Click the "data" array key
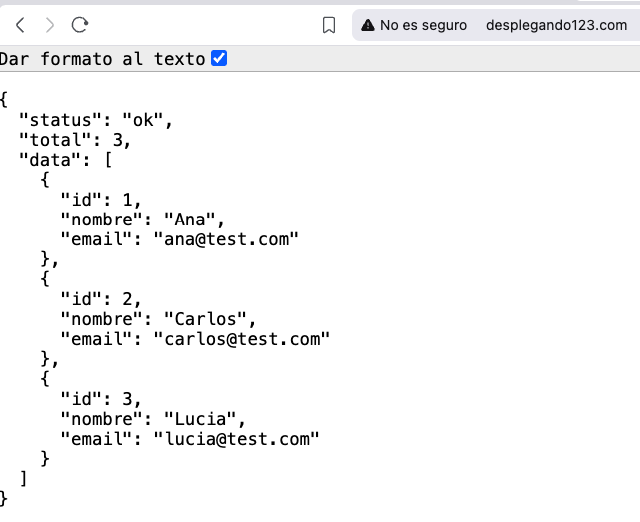The image size is (640, 522). tap(50, 160)
